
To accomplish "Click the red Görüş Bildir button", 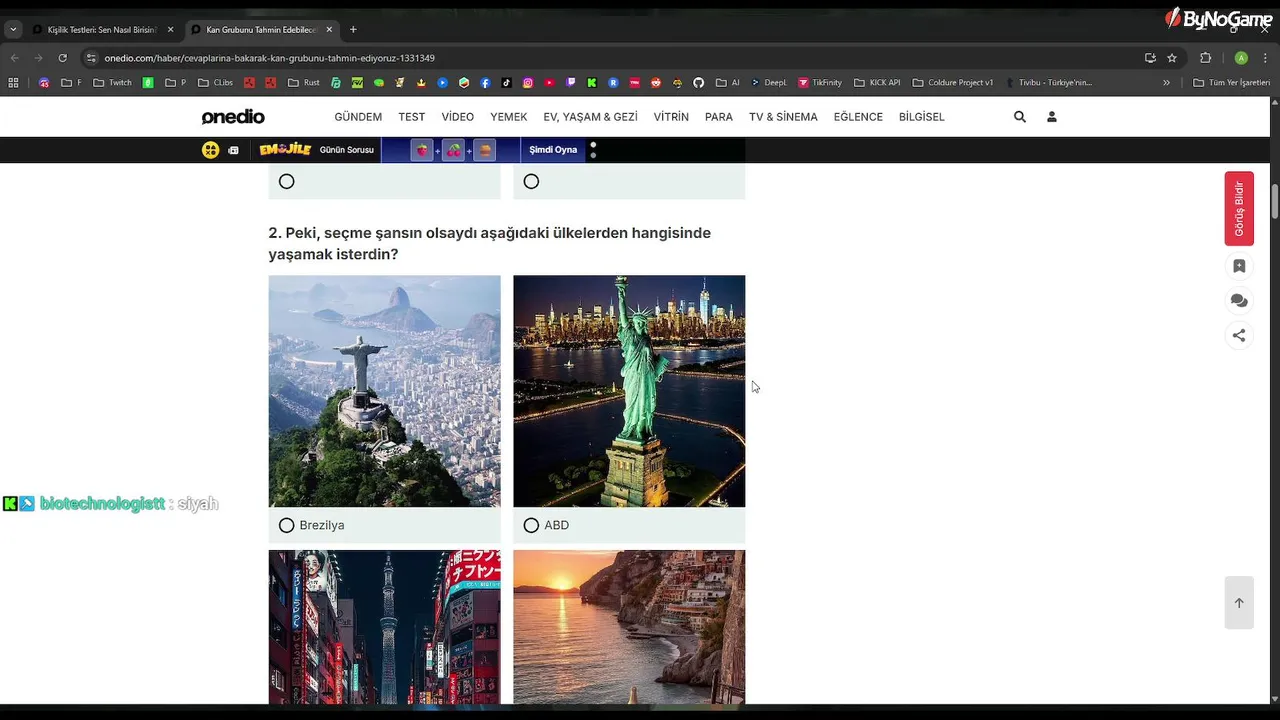I will (x=1239, y=209).
